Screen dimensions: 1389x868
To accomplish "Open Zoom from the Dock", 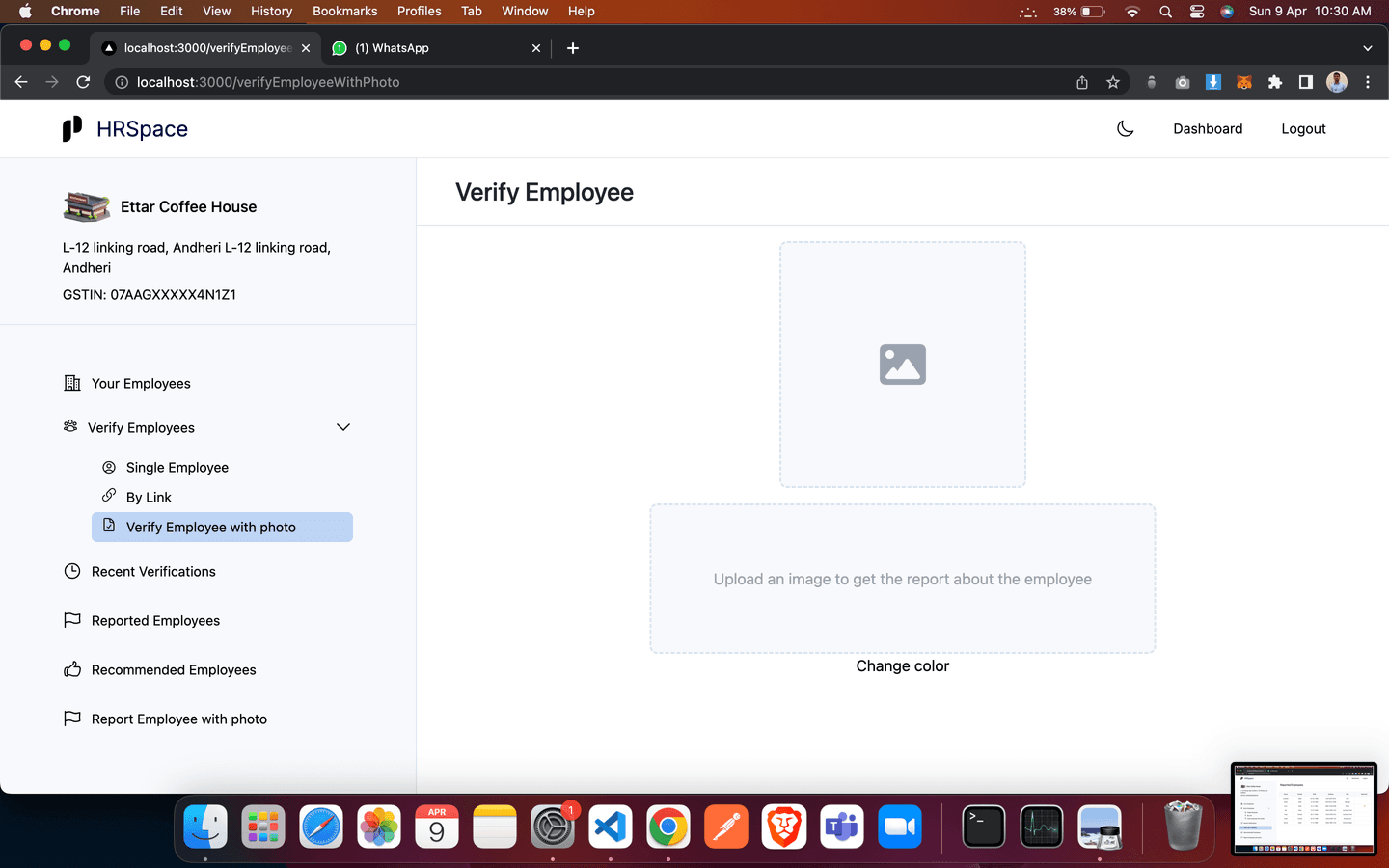I will (900, 827).
